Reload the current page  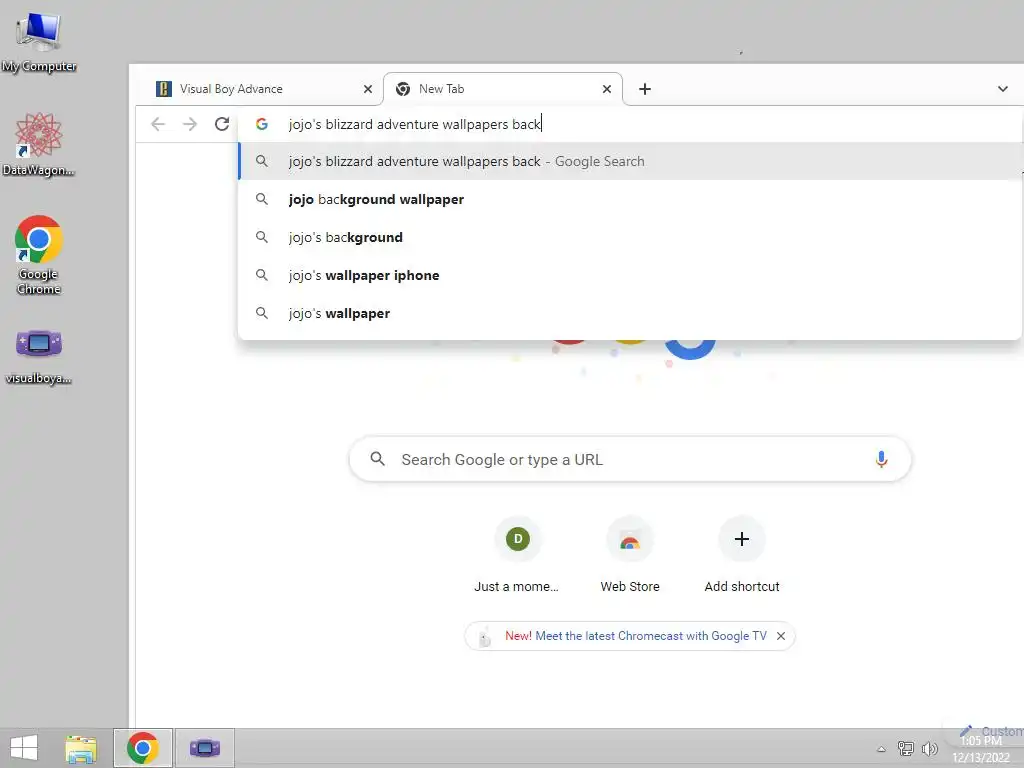pyautogui.click(x=222, y=124)
